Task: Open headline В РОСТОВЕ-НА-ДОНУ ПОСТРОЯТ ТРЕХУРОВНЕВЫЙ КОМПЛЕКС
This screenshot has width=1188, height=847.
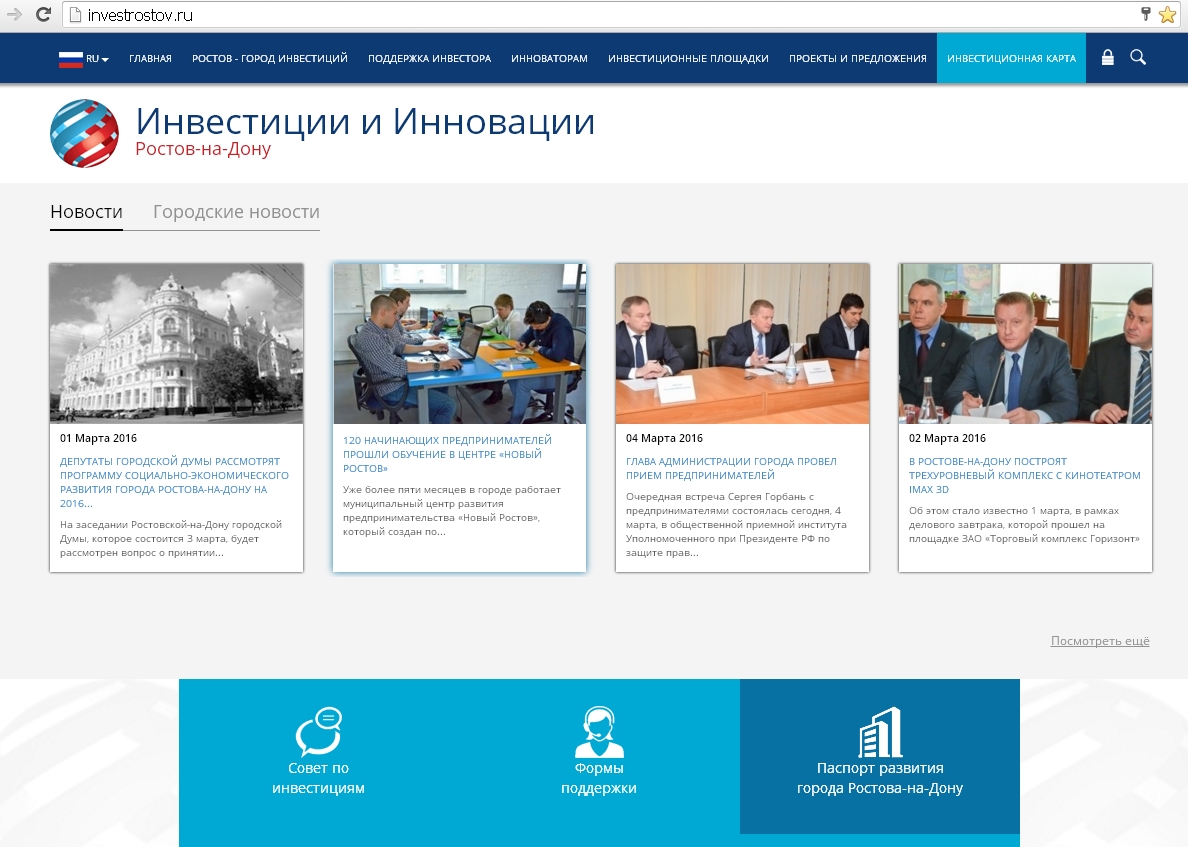Action: [x=1024, y=475]
